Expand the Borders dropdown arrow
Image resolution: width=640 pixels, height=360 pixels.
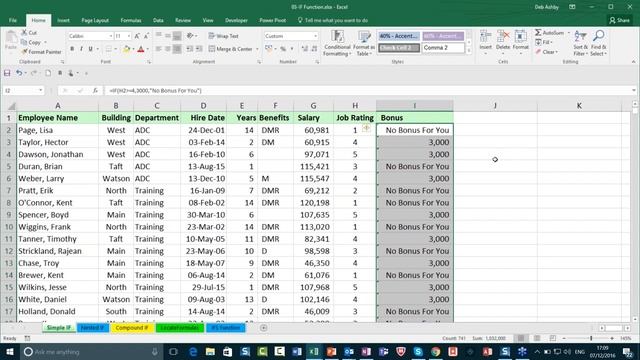coord(115,49)
